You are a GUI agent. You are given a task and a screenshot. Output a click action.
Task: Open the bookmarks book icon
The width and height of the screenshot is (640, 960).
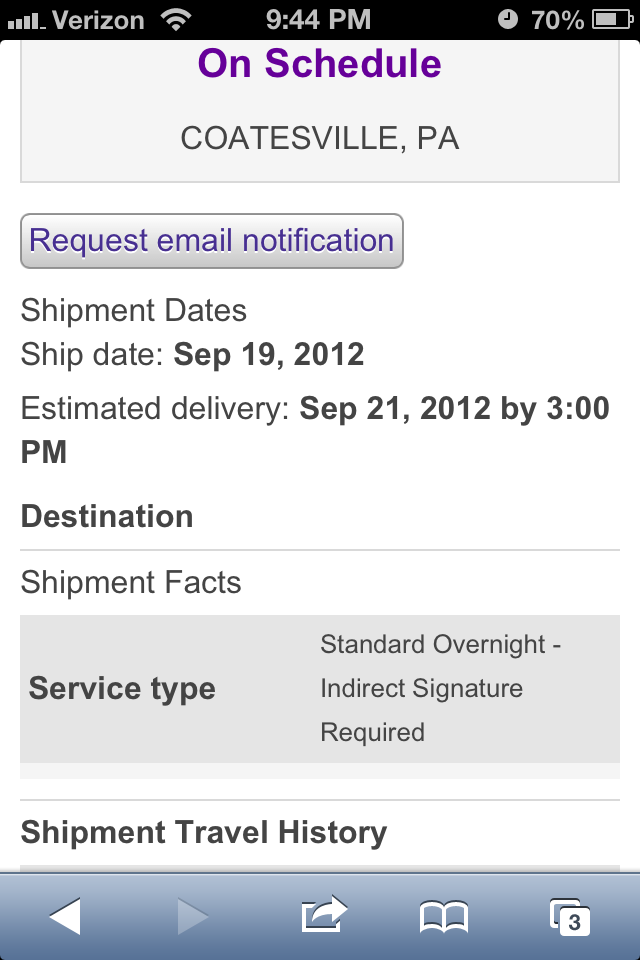pyautogui.click(x=444, y=916)
